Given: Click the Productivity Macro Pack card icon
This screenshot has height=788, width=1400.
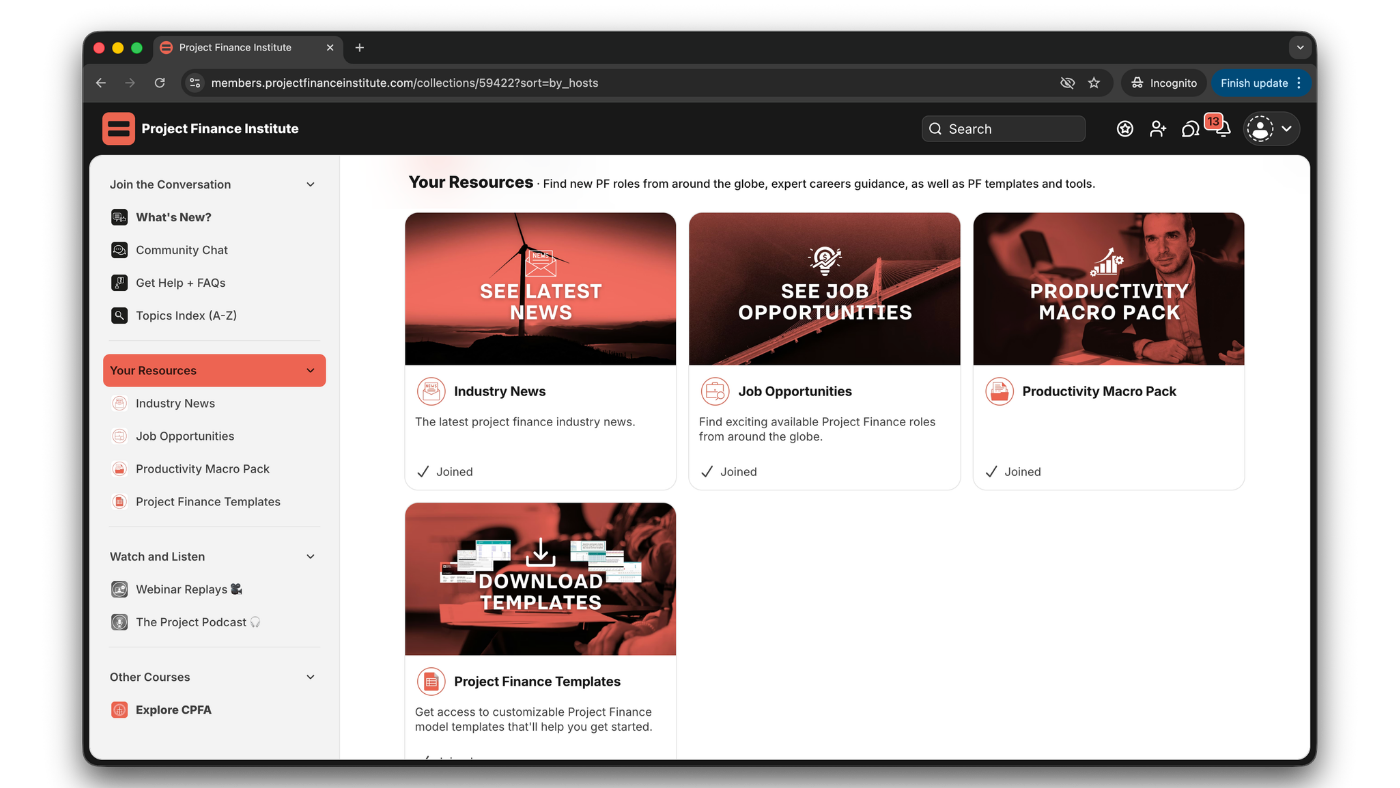Looking at the screenshot, I should pyautogui.click(x=999, y=391).
